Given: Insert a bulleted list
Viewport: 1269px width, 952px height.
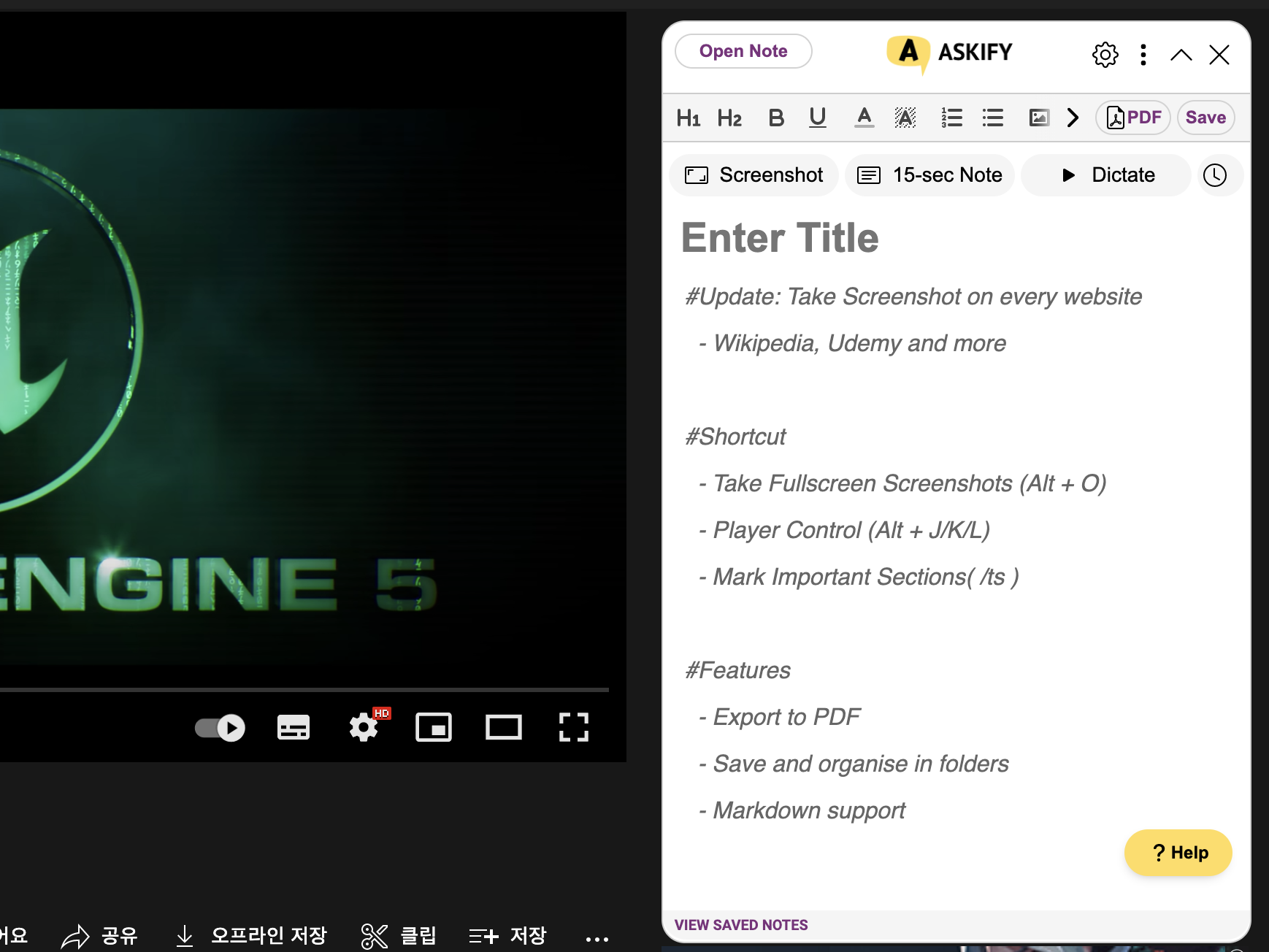Looking at the screenshot, I should [993, 118].
